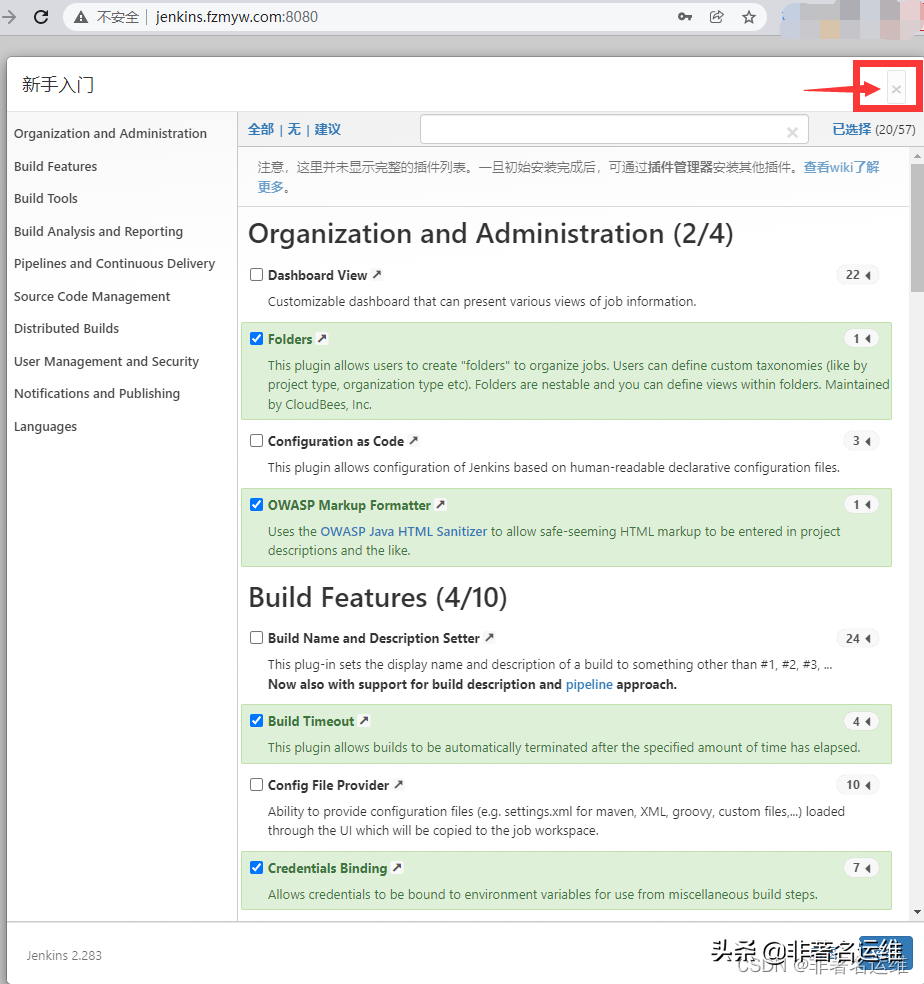
Task: Click the scrollbar up arrow
Action: coord(917,156)
